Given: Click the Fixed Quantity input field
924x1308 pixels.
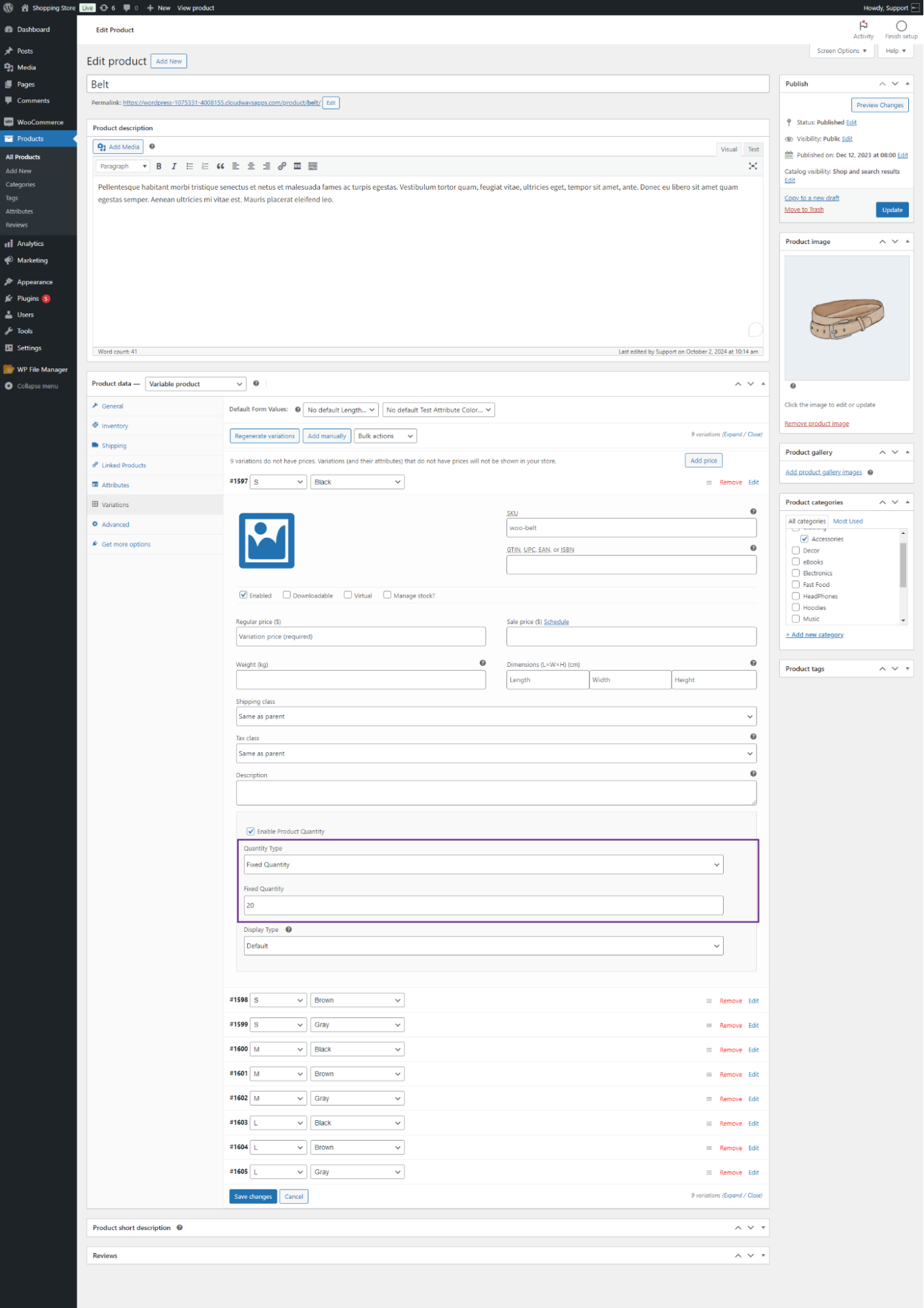Looking at the screenshot, I should (x=483, y=906).
